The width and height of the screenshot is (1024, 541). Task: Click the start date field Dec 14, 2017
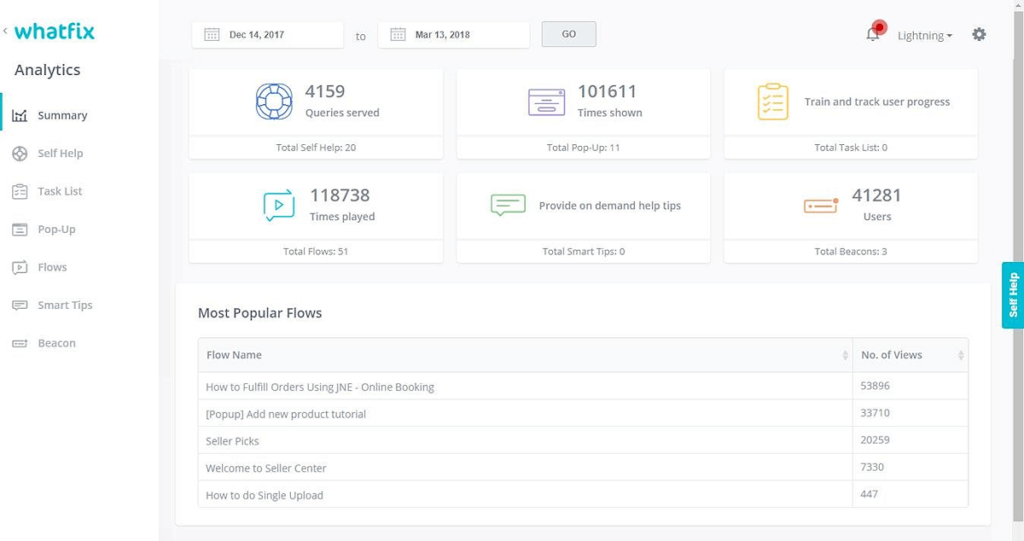click(267, 35)
